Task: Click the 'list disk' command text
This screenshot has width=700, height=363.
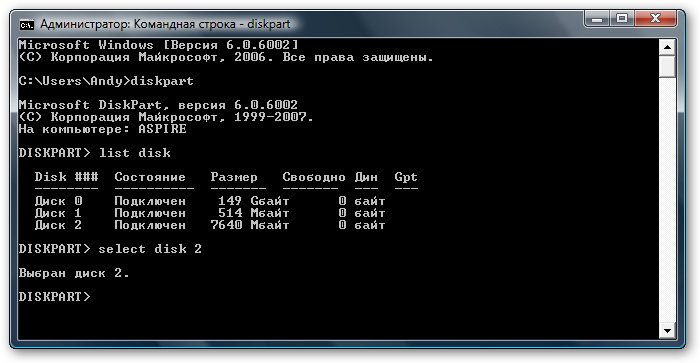Action: coord(134,153)
